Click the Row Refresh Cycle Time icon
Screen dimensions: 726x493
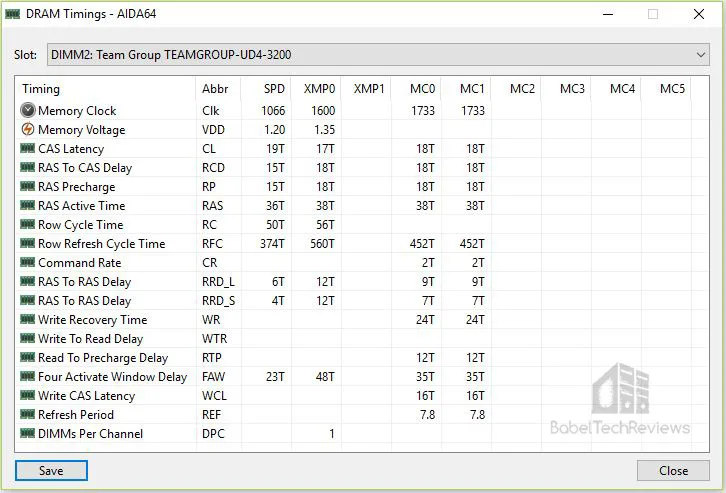click(x=28, y=243)
